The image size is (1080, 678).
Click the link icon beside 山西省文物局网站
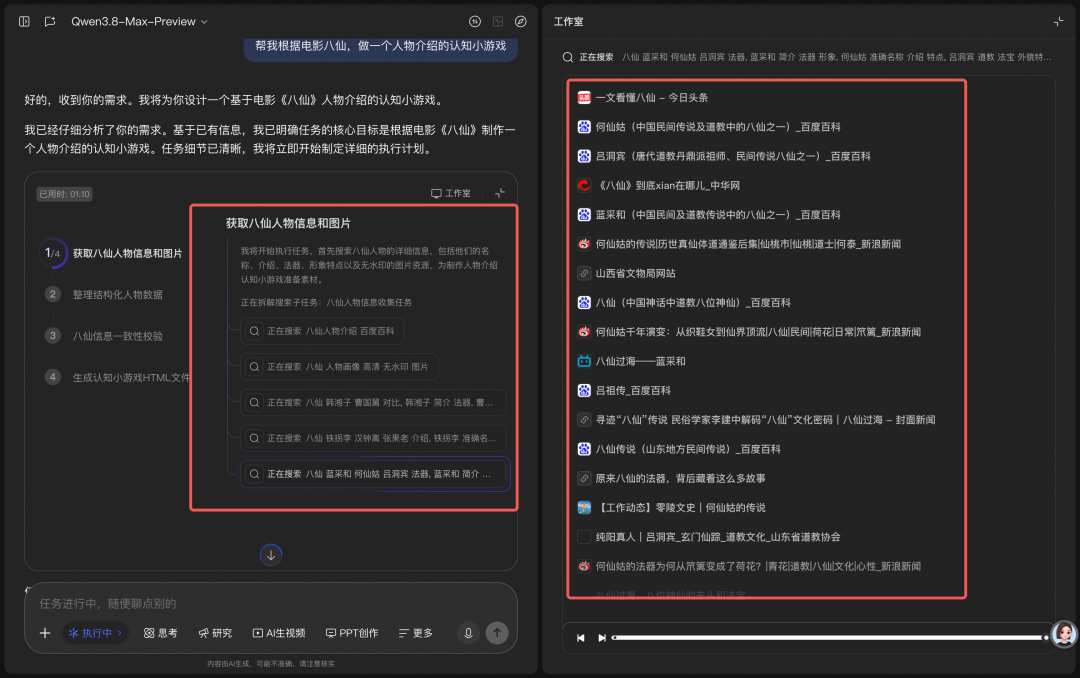pyautogui.click(x=584, y=274)
